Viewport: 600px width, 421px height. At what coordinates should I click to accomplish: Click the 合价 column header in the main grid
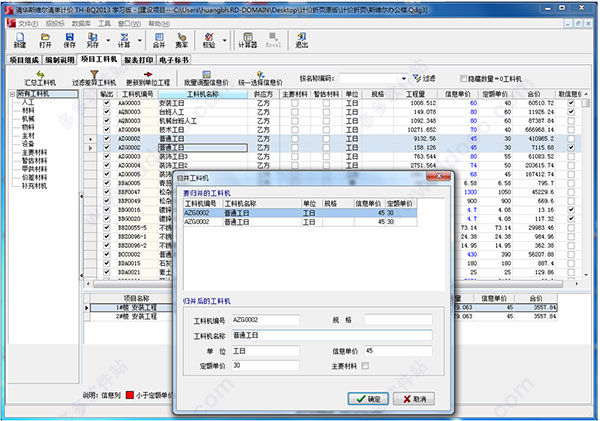[533, 94]
